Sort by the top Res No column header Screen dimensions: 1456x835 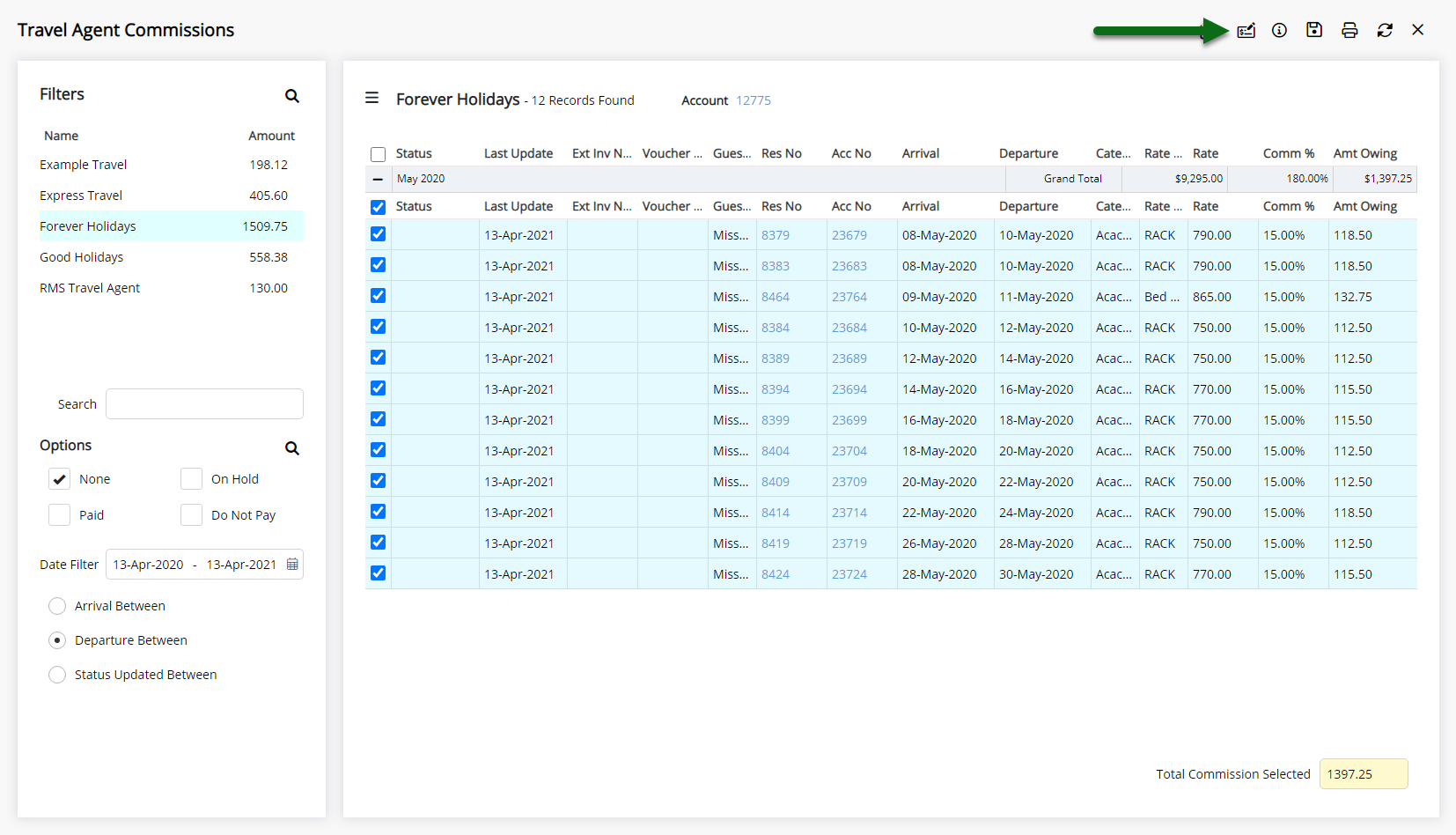pyautogui.click(x=782, y=153)
